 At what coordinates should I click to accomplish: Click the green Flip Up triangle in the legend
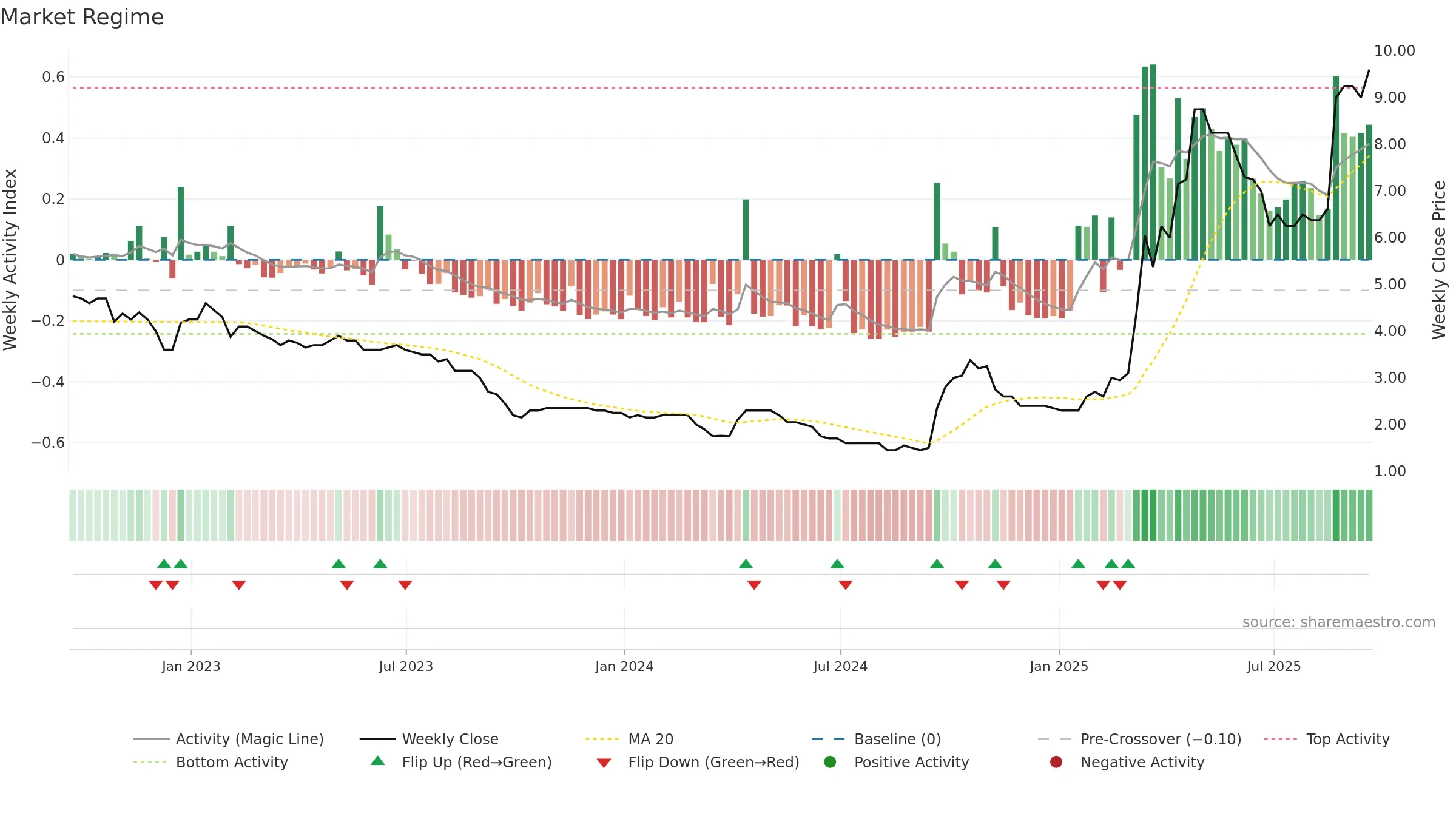tap(378, 761)
